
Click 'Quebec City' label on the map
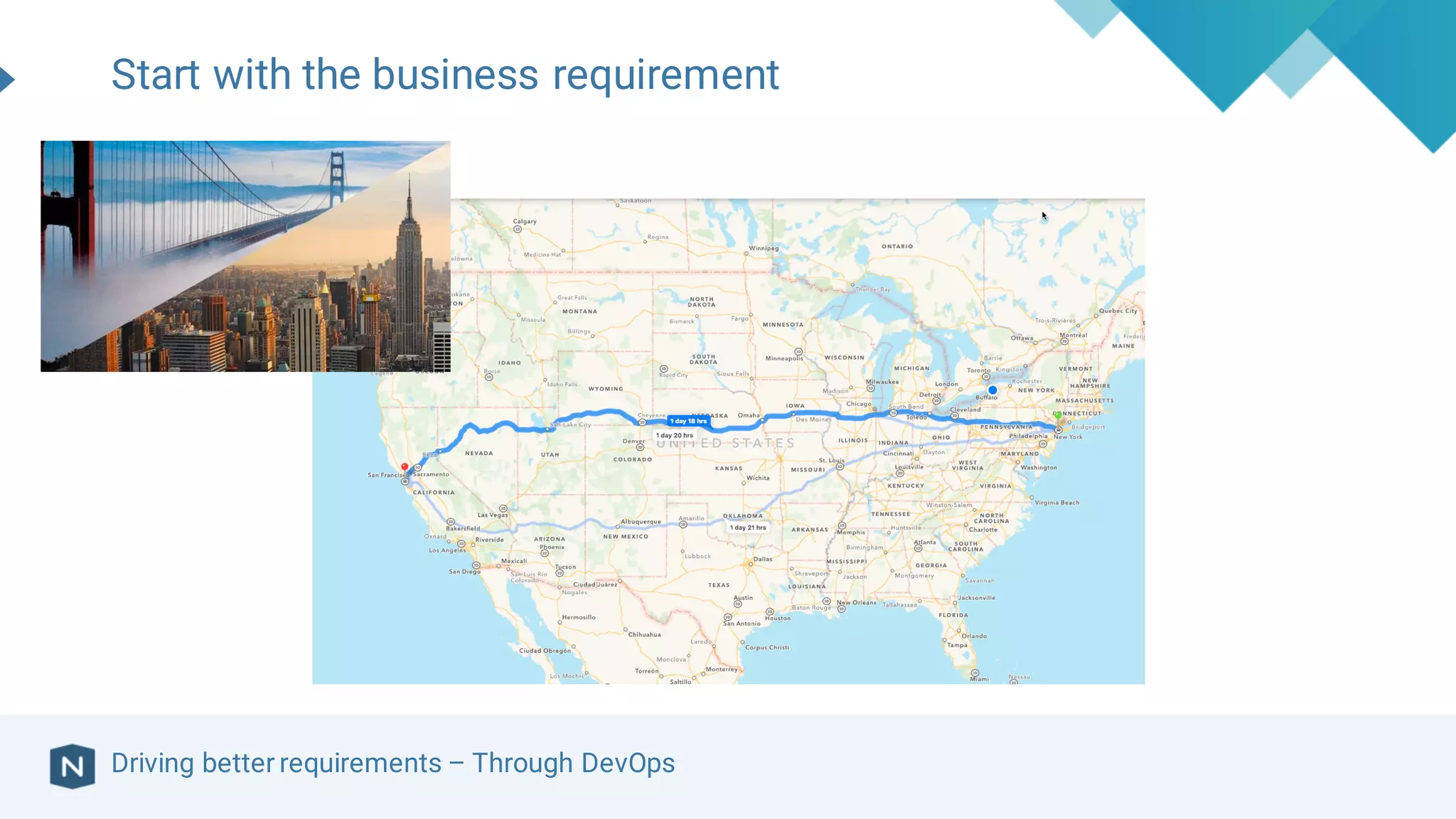coord(1118,311)
